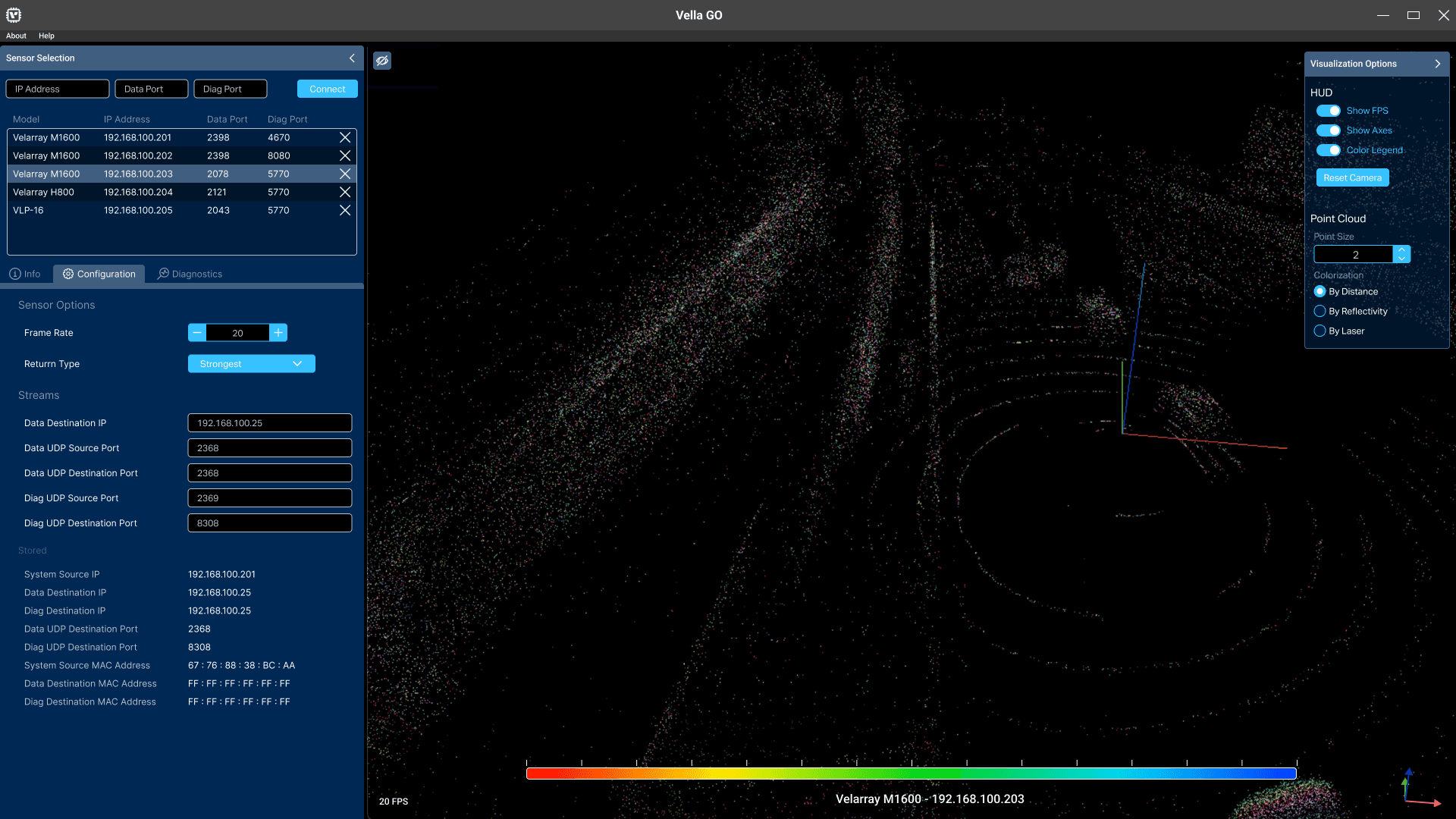The width and height of the screenshot is (1456, 819).
Task: Click the distance color legend bar
Action: (x=911, y=773)
